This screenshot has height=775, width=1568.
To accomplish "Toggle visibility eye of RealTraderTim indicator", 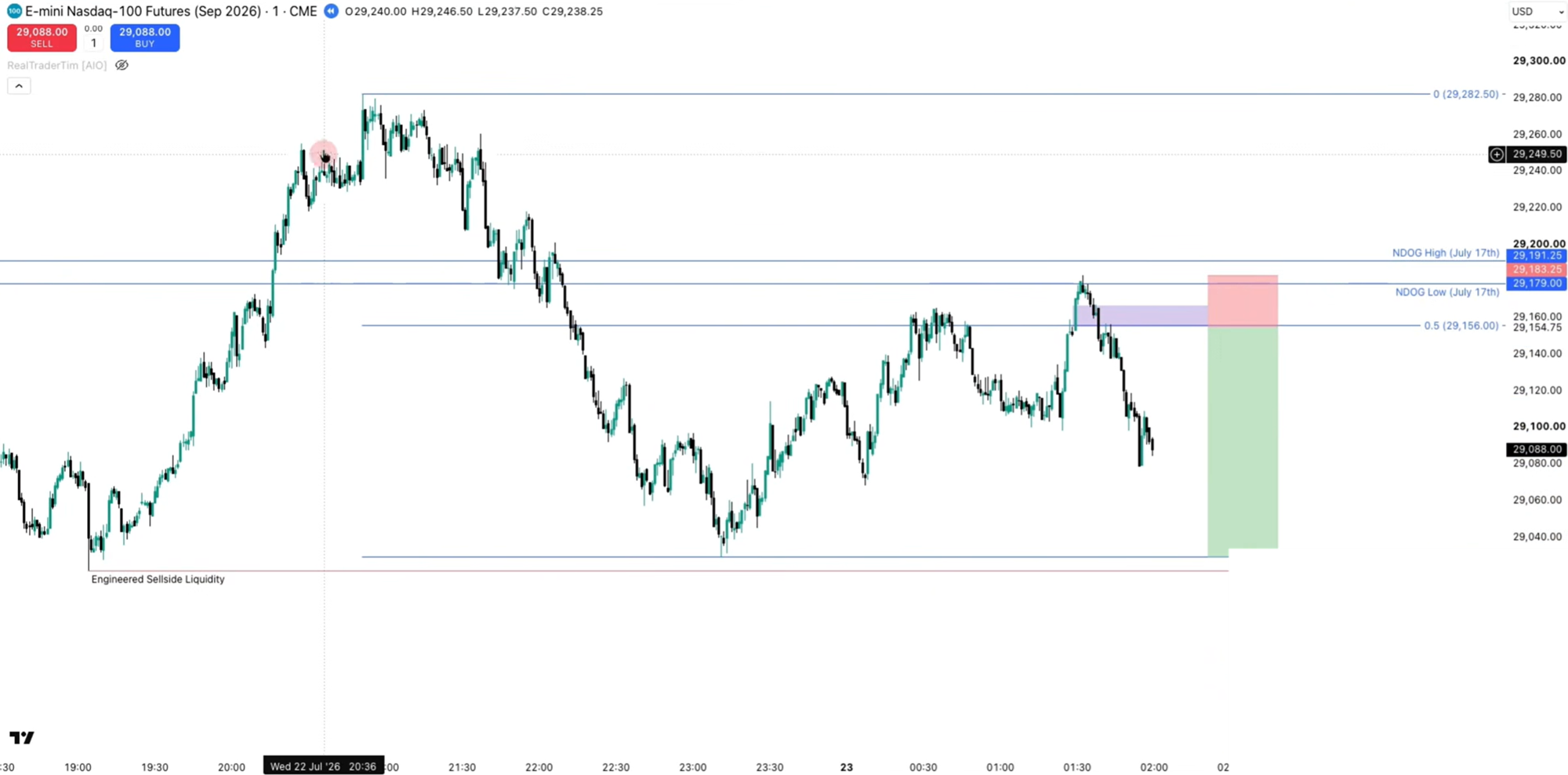I will (122, 65).
